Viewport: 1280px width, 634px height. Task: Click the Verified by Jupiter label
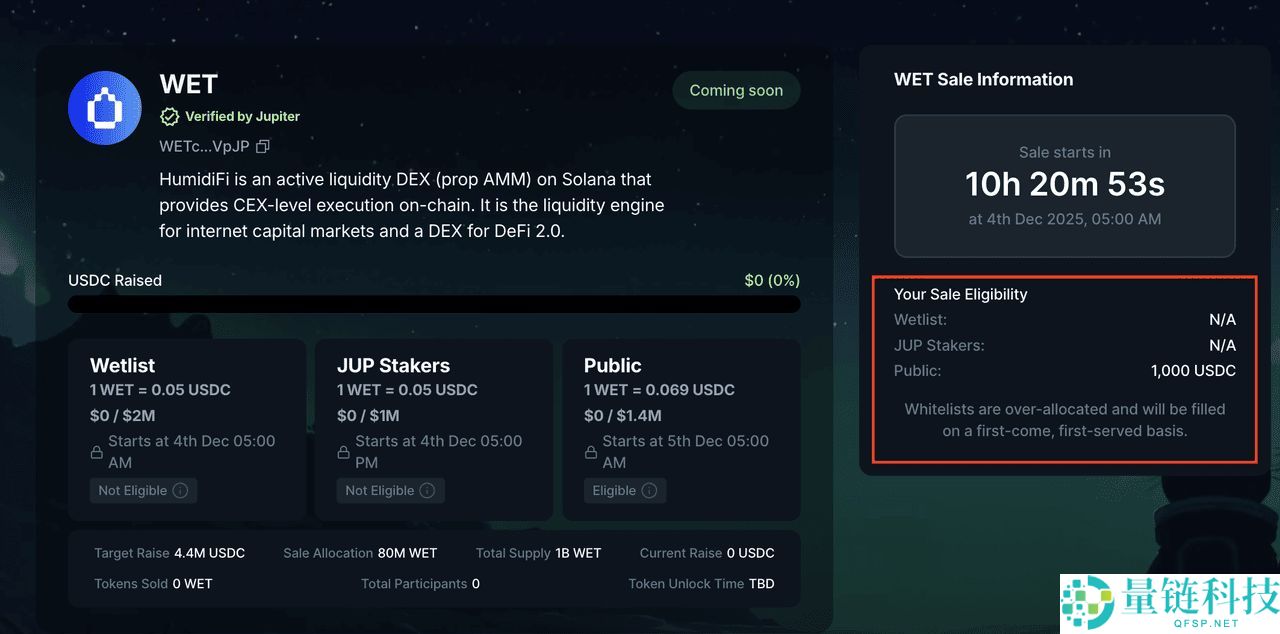click(242, 116)
